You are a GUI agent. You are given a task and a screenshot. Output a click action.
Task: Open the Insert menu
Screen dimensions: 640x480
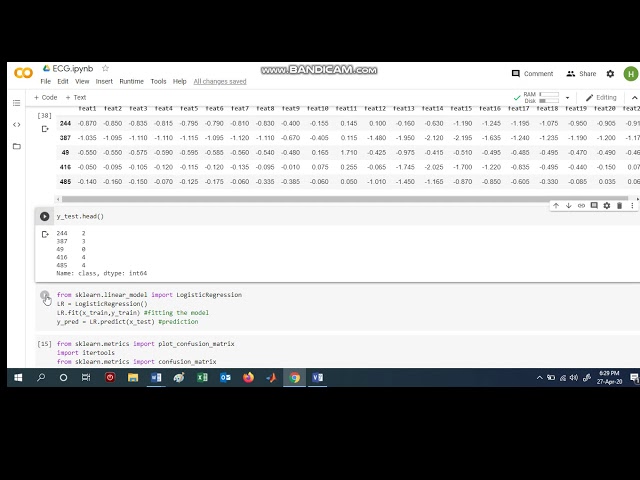(x=104, y=81)
